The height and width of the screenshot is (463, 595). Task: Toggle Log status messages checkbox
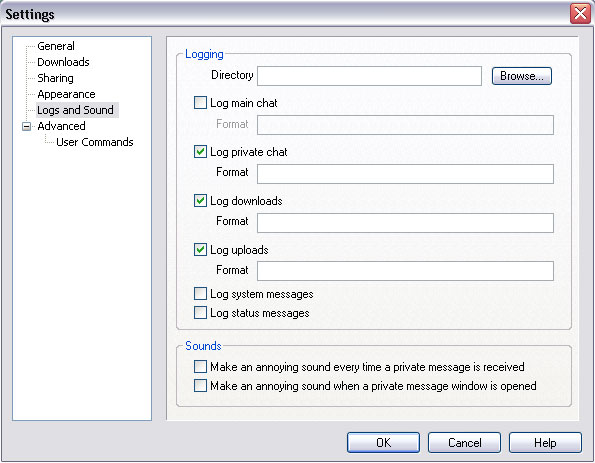(200, 313)
